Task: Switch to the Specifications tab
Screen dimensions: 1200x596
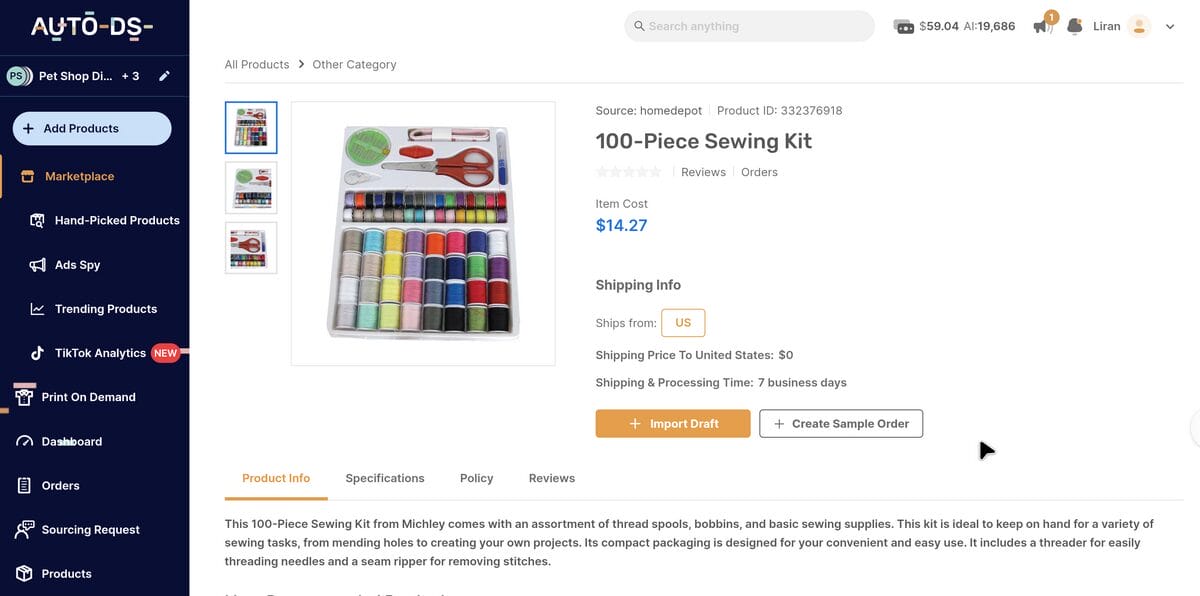Action: coord(384,478)
